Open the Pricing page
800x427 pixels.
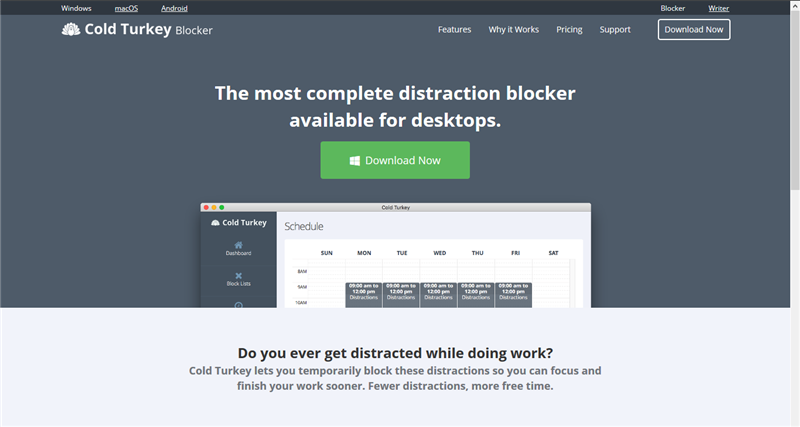[569, 30]
